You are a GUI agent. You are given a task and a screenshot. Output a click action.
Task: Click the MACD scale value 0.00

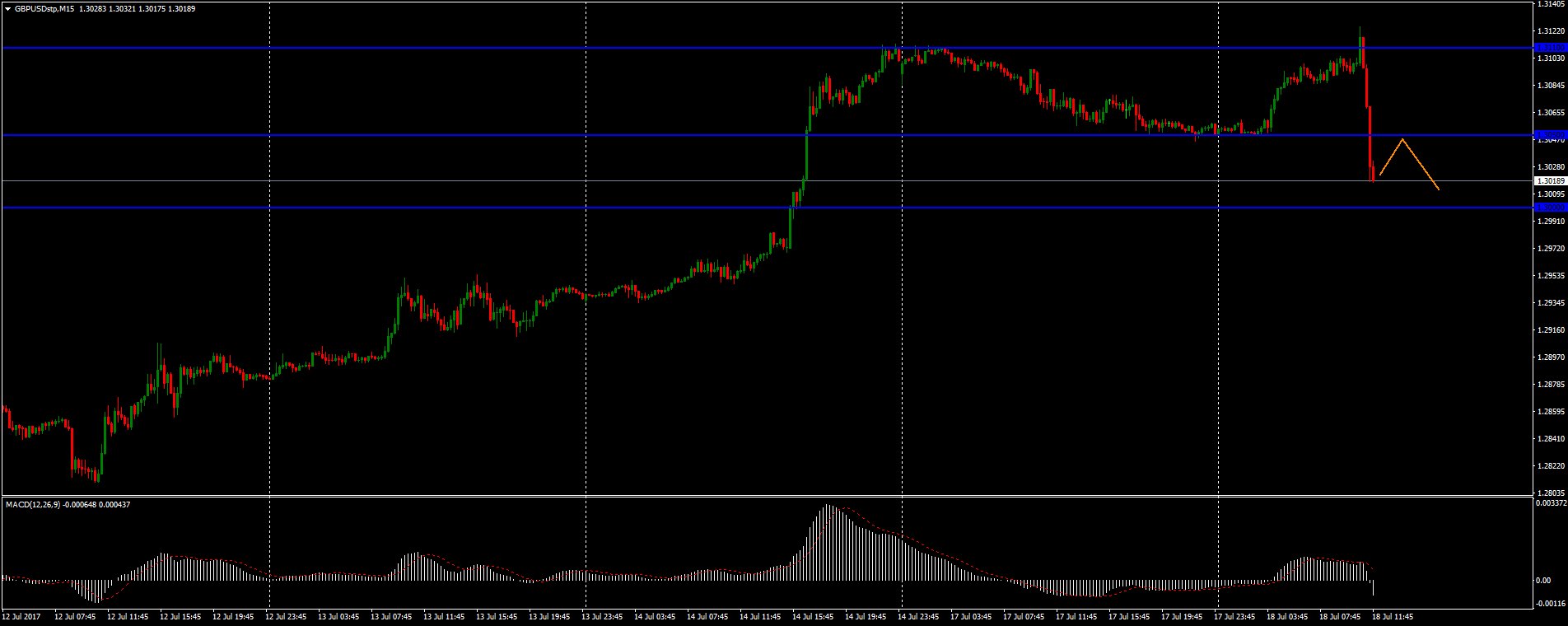[1543, 581]
